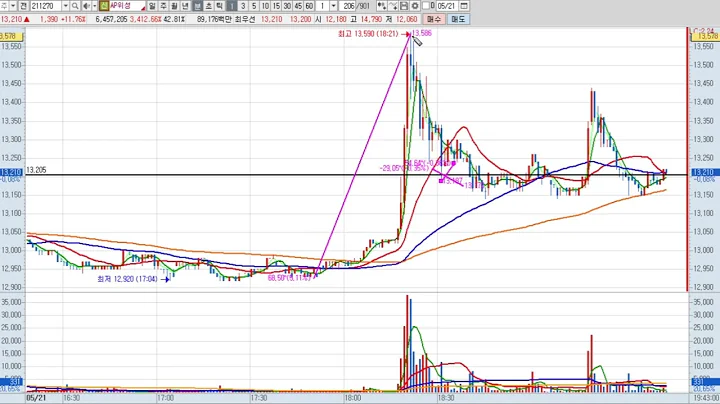Select the monthly (월) chart period
This screenshot has height=404, width=720.
[x=174, y=6]
